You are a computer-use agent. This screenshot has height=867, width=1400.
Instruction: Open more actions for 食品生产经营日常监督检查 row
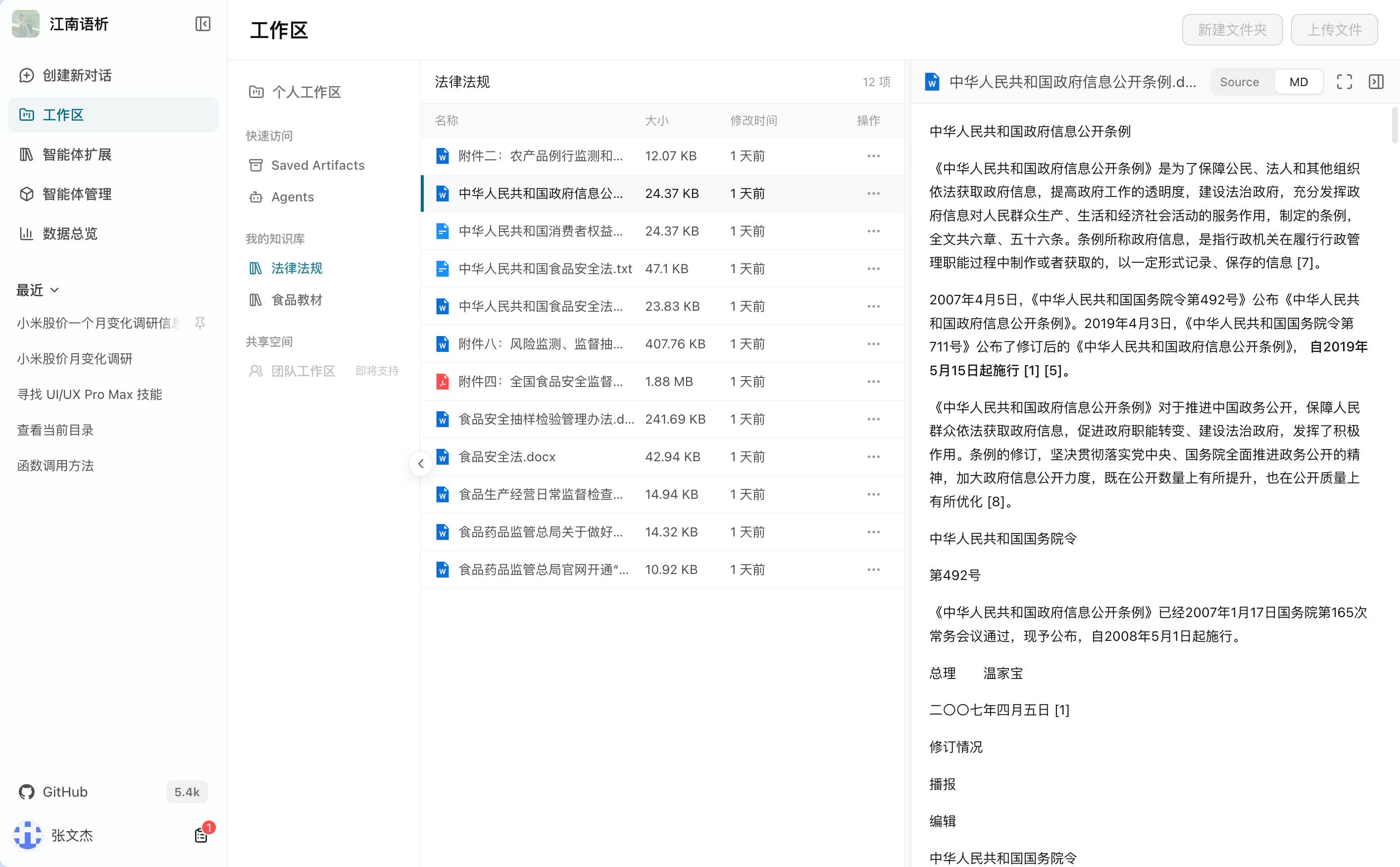[x=873, y=494]
